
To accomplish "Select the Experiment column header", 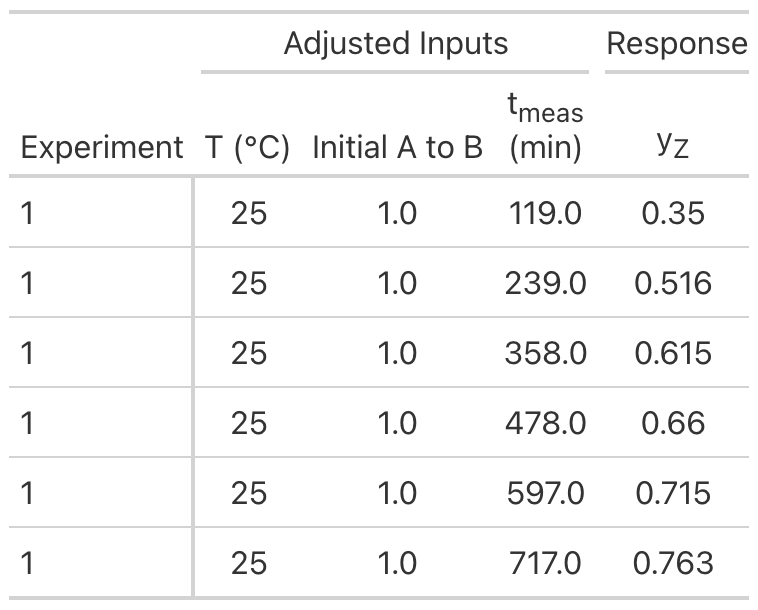I will click(x=102, y=147).
